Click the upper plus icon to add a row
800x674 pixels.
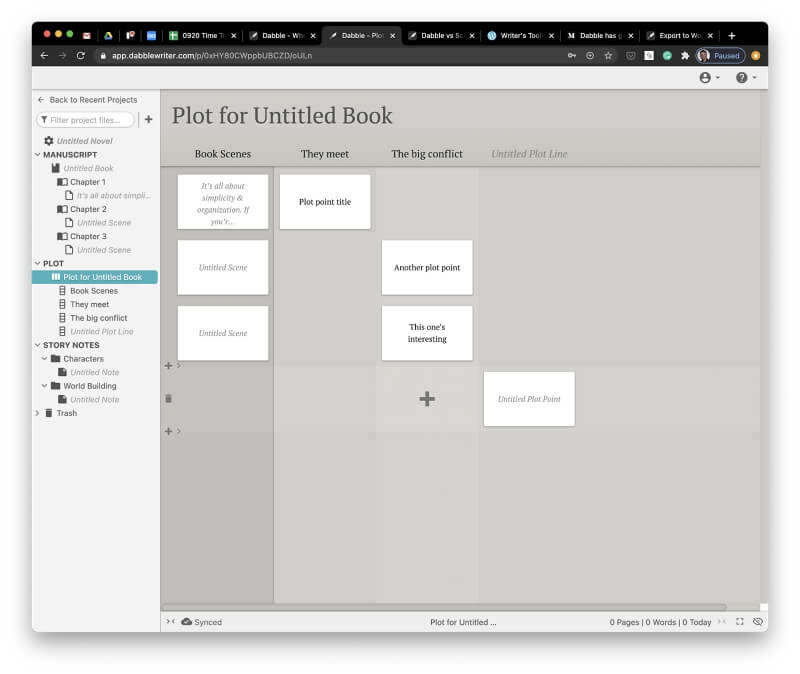tap(168, 365)
